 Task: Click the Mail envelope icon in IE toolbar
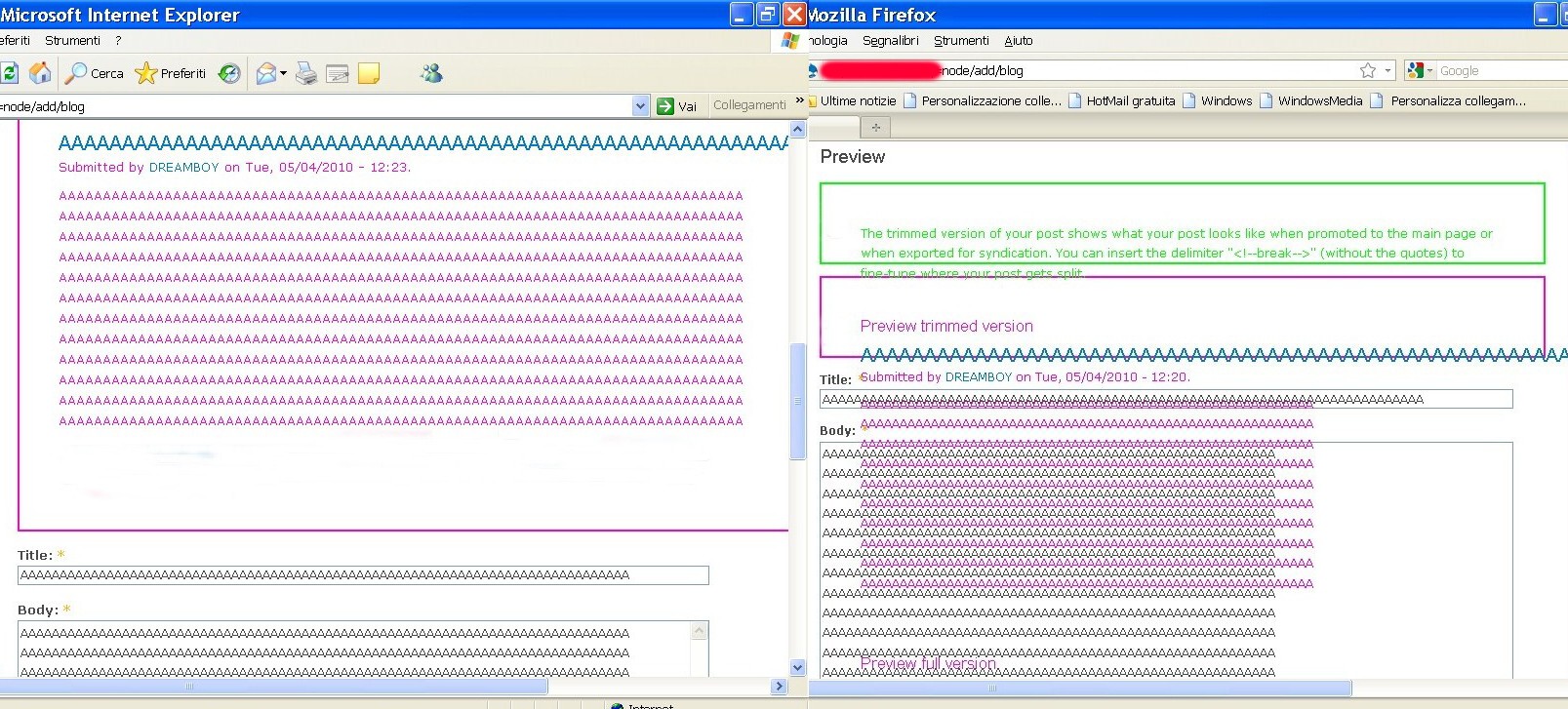(266, 73)
